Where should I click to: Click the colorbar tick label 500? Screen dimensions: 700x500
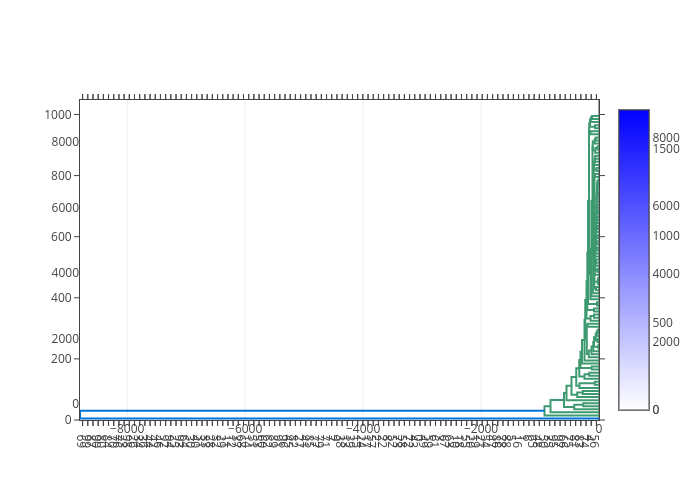[x=662, y=323]
